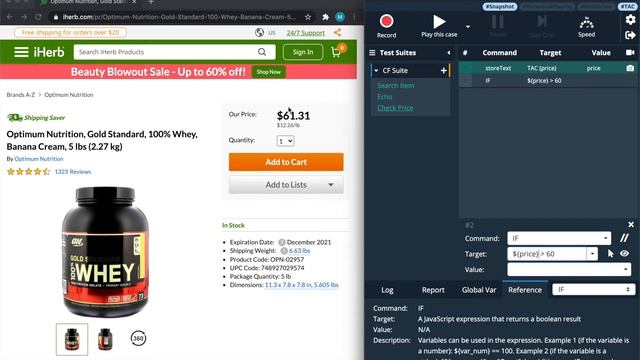Click the camera icon in storeText row
Image resolution: width=640 pixels, height=360 pixels.
[x=630, y=68]
